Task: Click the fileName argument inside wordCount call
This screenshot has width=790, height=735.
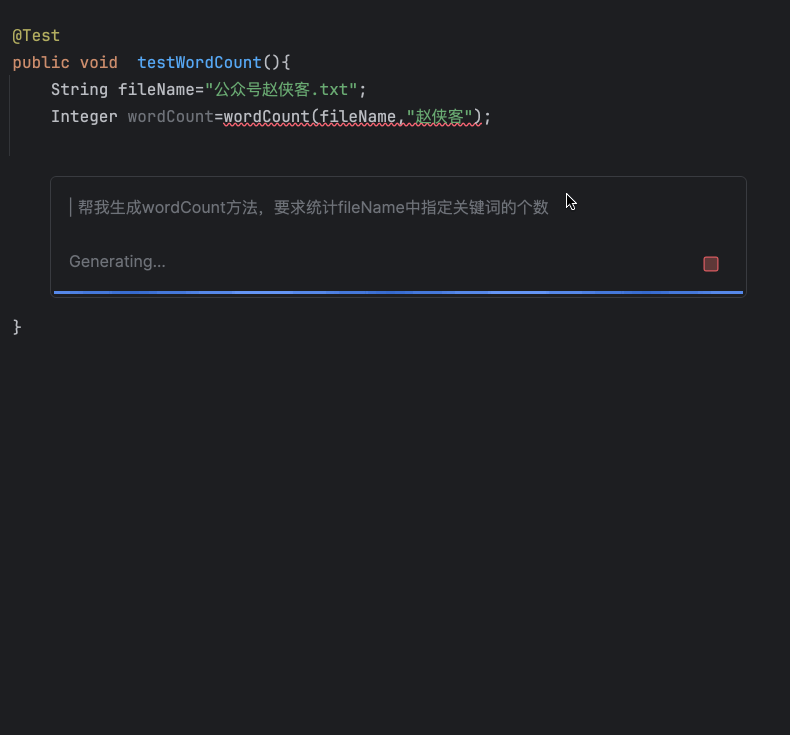Action: click(x=358, y=117)
